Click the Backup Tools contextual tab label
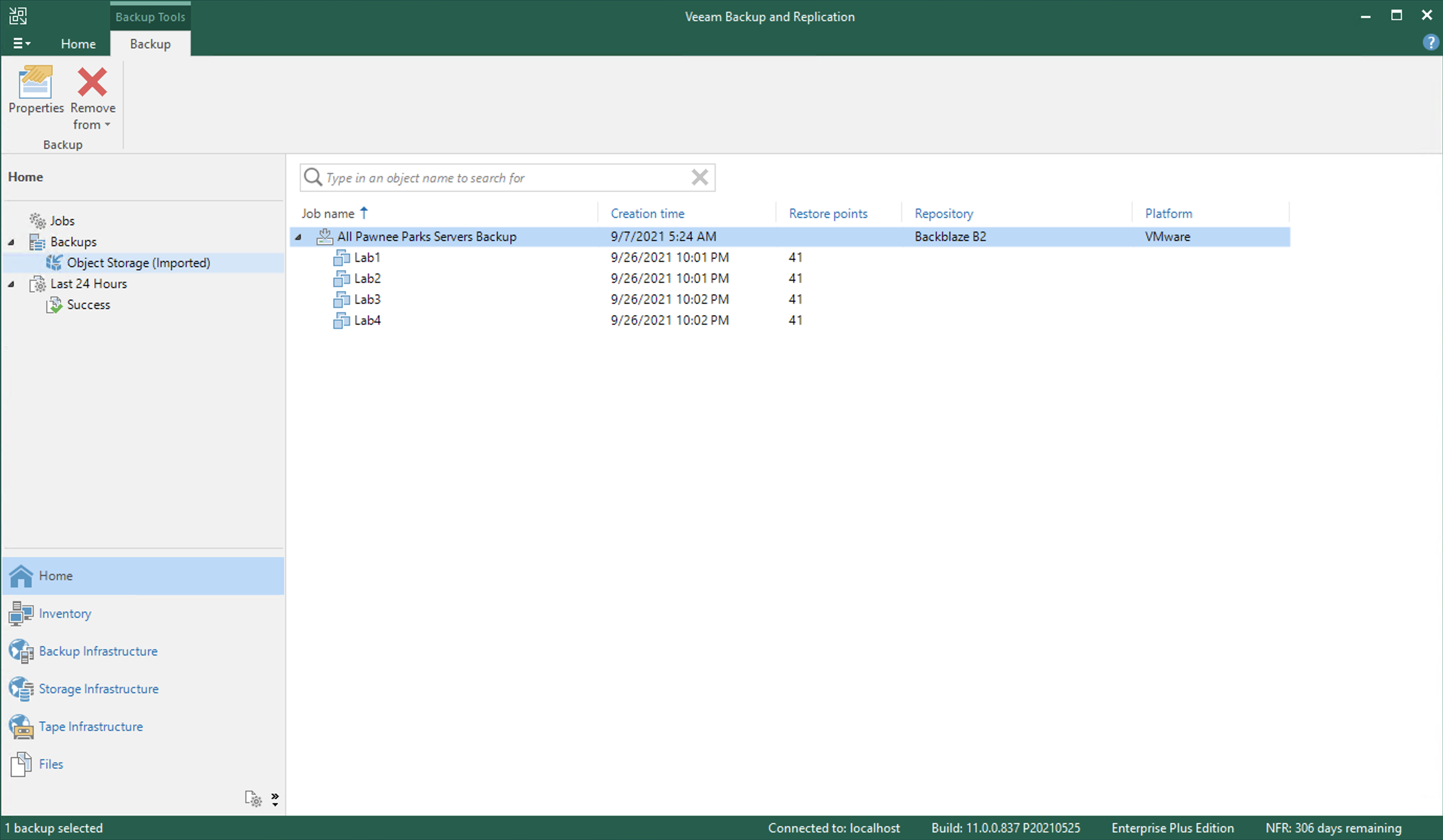Image resolution: width=1443 pixels, height=840 pixels. (x=150, y=17)
